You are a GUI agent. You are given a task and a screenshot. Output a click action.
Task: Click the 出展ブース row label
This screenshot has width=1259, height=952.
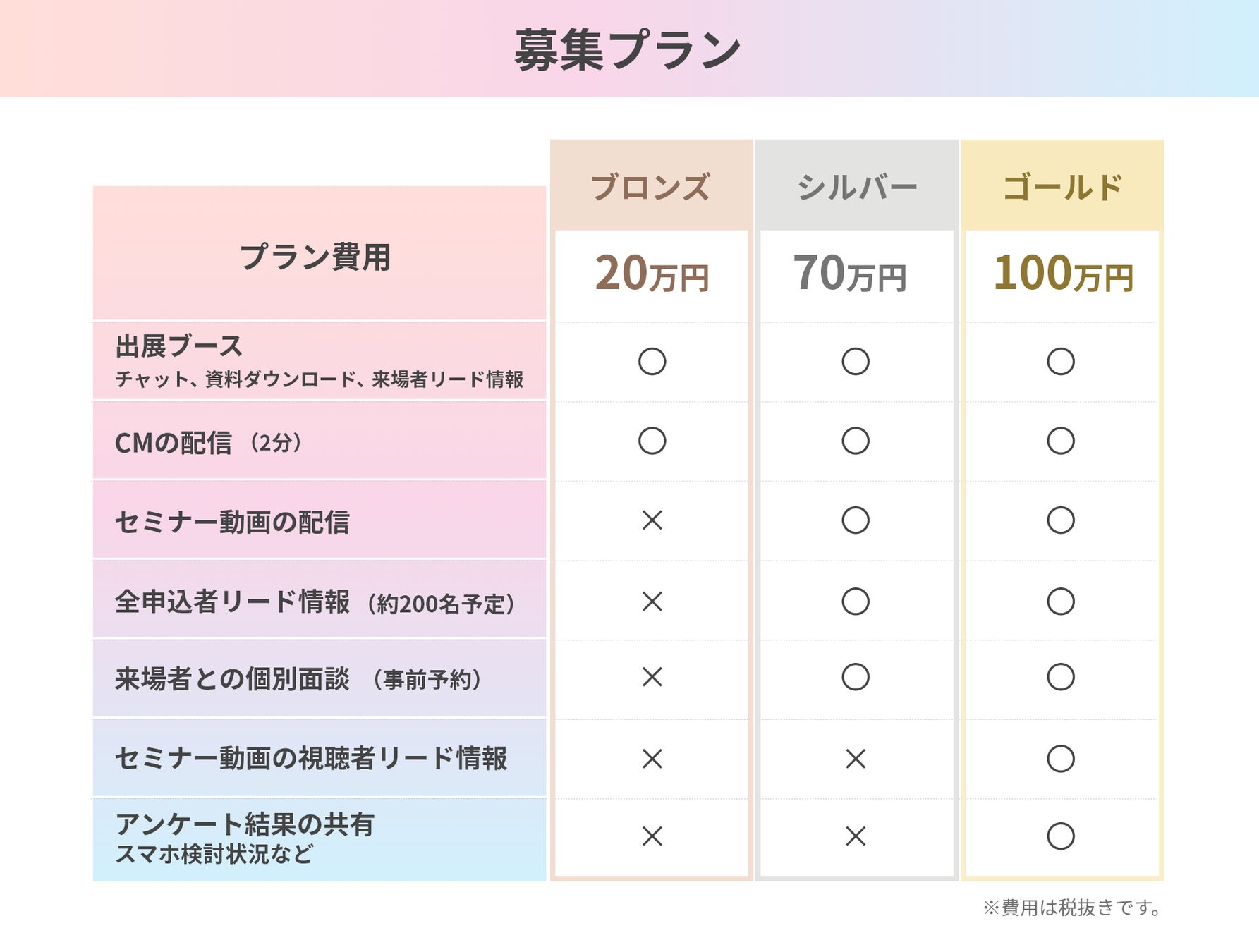coord(179,346)
